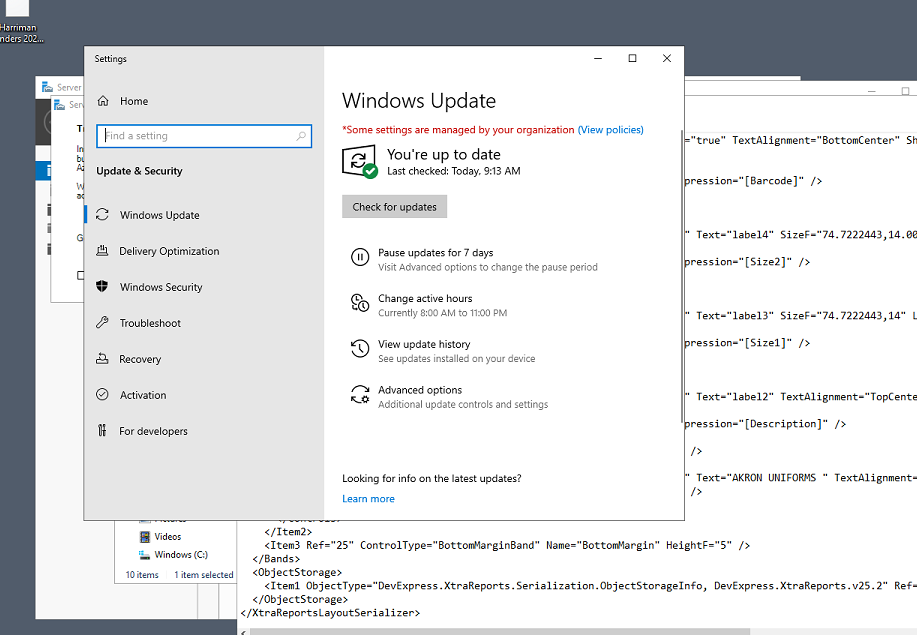This screenshot has height=635, width=917.
Task: Minimize the Settings window
Action: pyautogui.click(x=598, y=58)
